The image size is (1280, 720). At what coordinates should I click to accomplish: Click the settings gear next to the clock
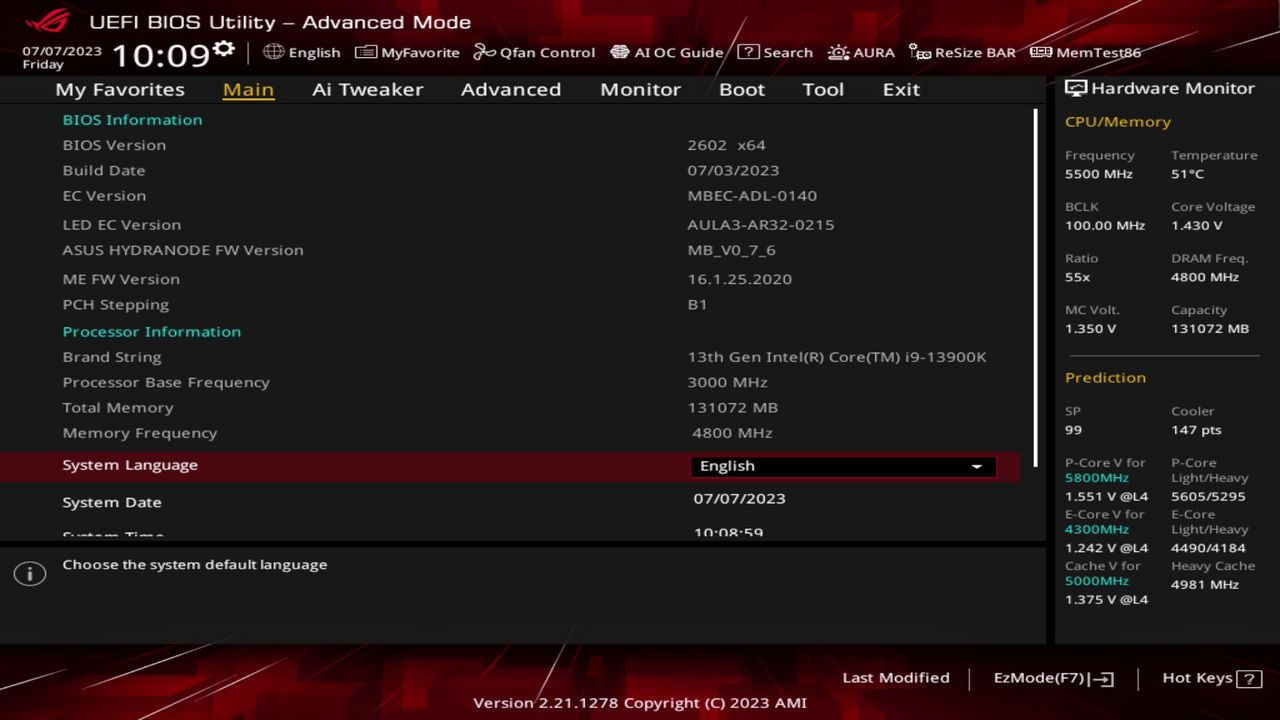tap(224, 49)
